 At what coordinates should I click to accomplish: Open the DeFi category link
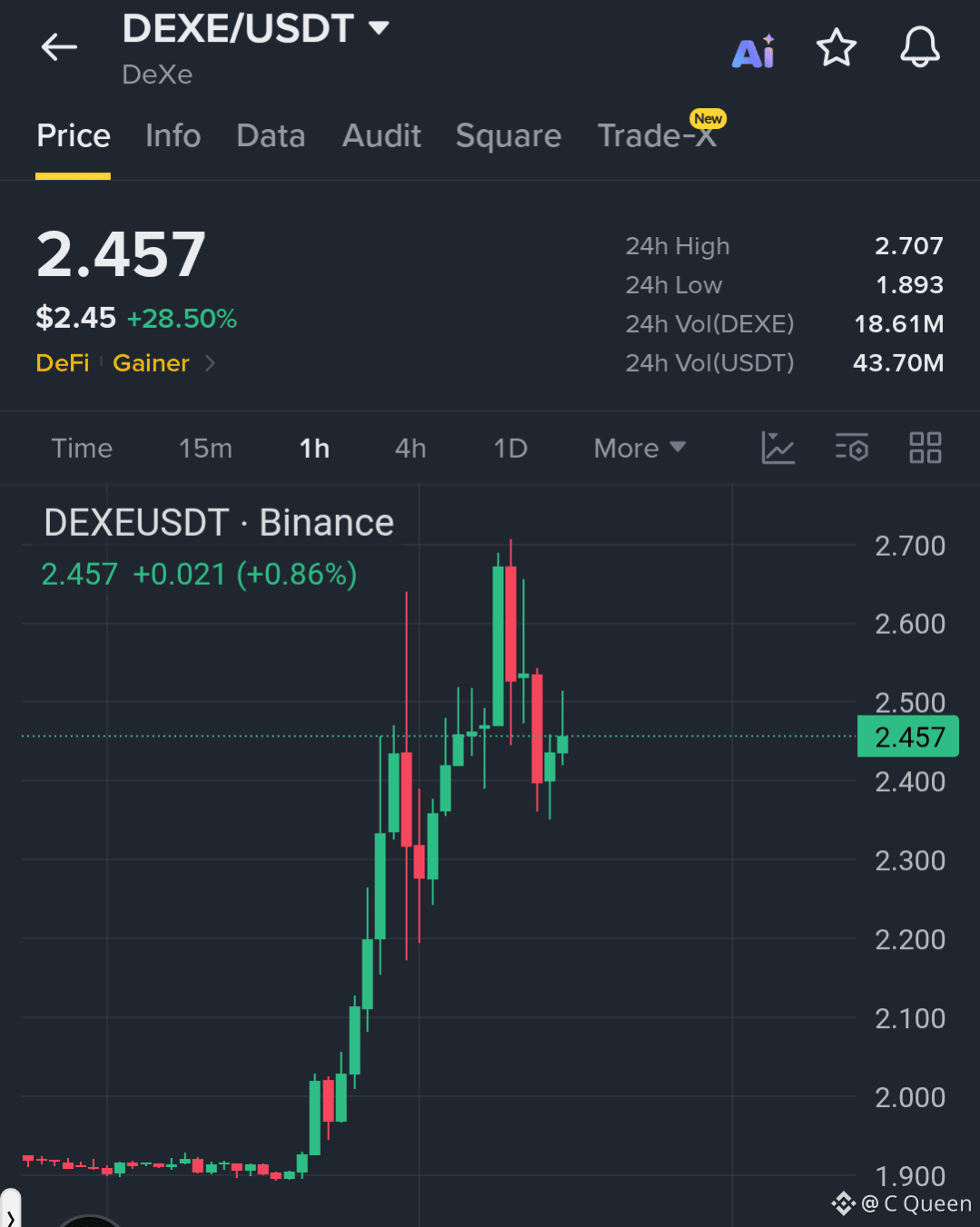63,363
